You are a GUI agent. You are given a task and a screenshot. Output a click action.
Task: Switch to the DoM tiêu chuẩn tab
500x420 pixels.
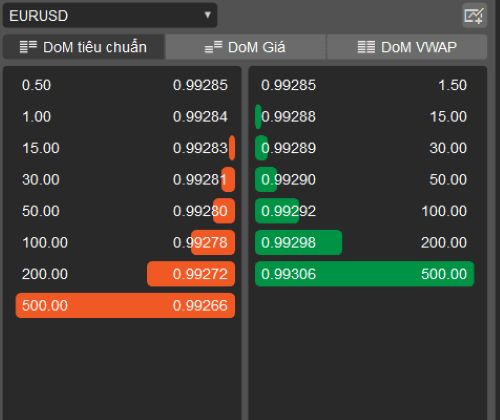(84, 47)
